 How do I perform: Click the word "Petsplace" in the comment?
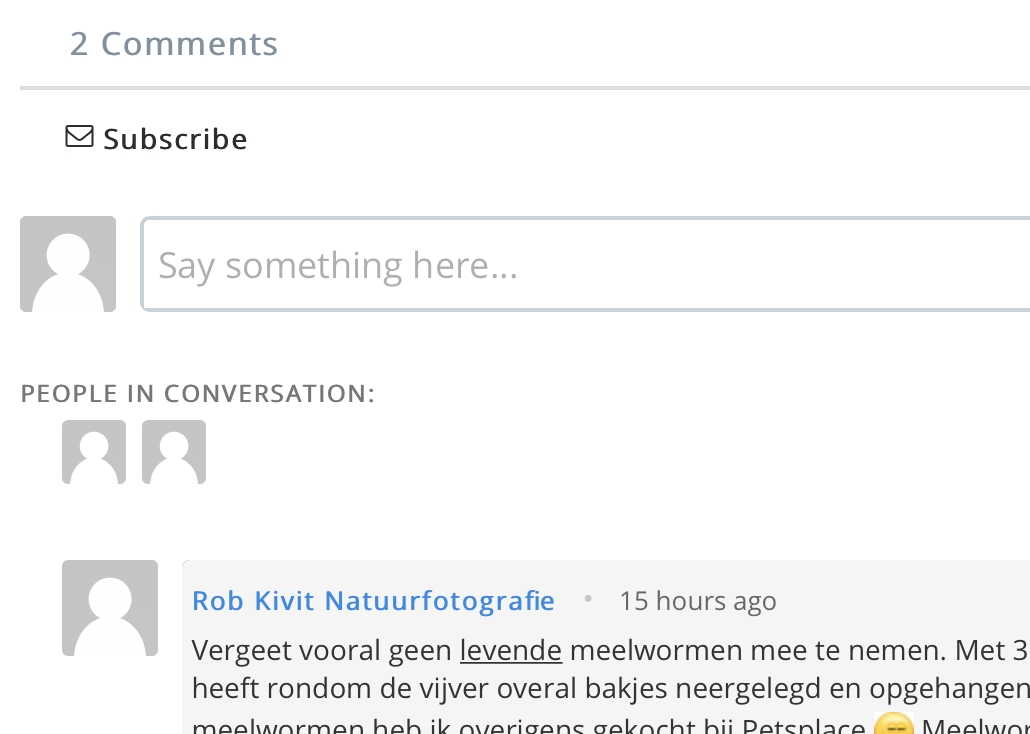pos(803,727)
